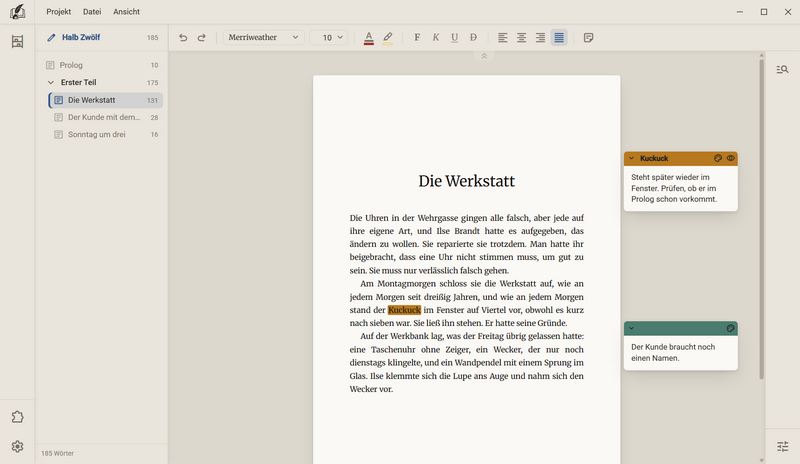The image size is (800, 464).
Task: Click the Erster Teil folder label
Action: [79, 82]
